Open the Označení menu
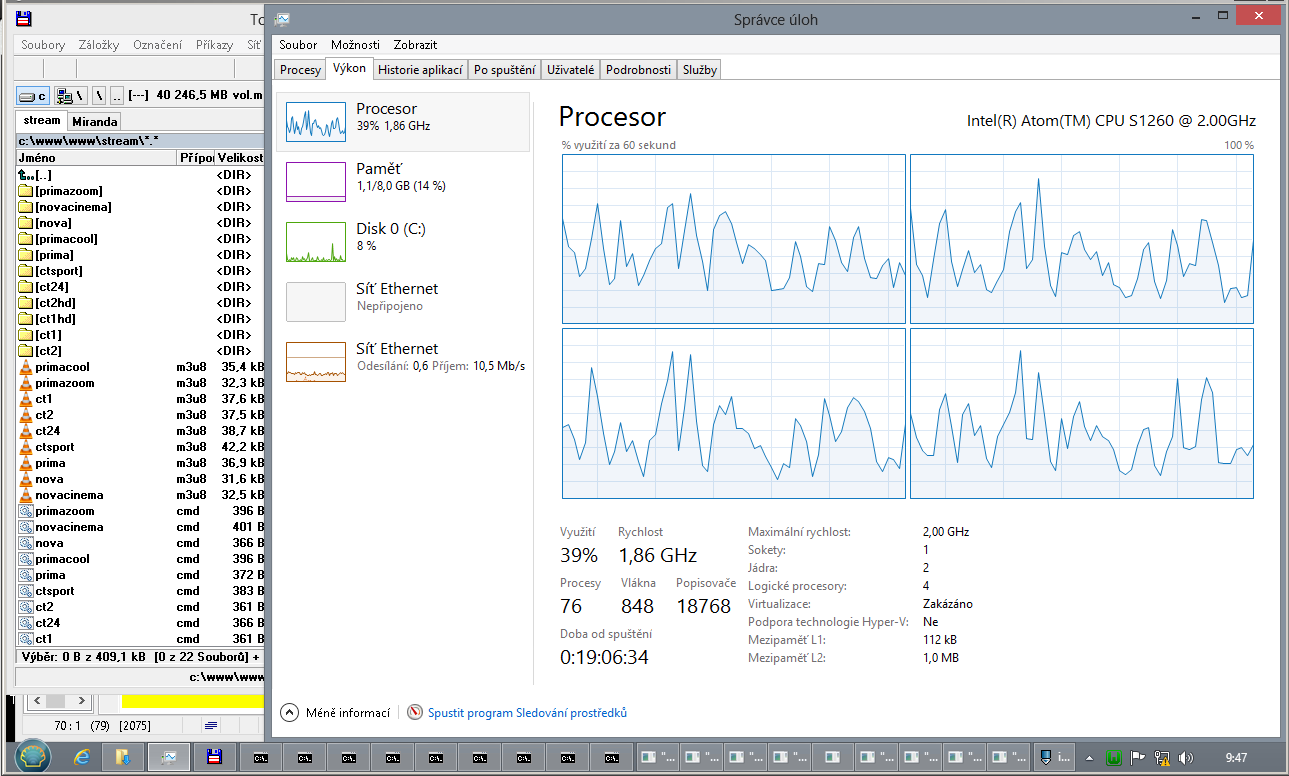The height and width of the screenshot is (776, 1289). pyautogui.click(x=157, y=45)
